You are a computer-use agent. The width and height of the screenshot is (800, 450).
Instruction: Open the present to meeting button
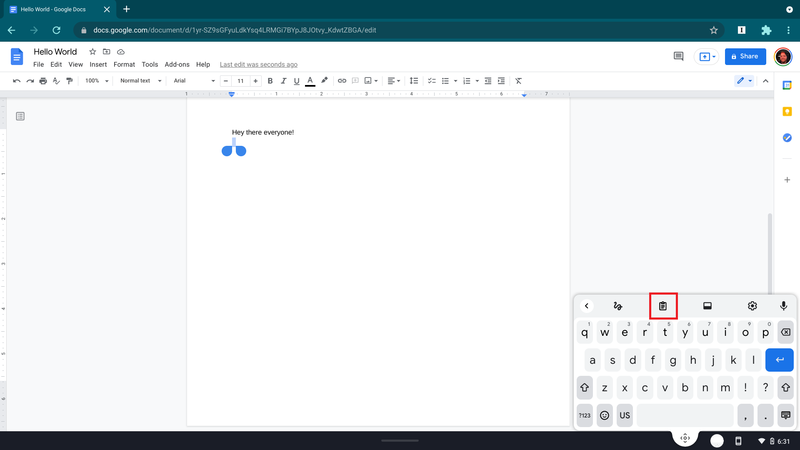(707, 56)
